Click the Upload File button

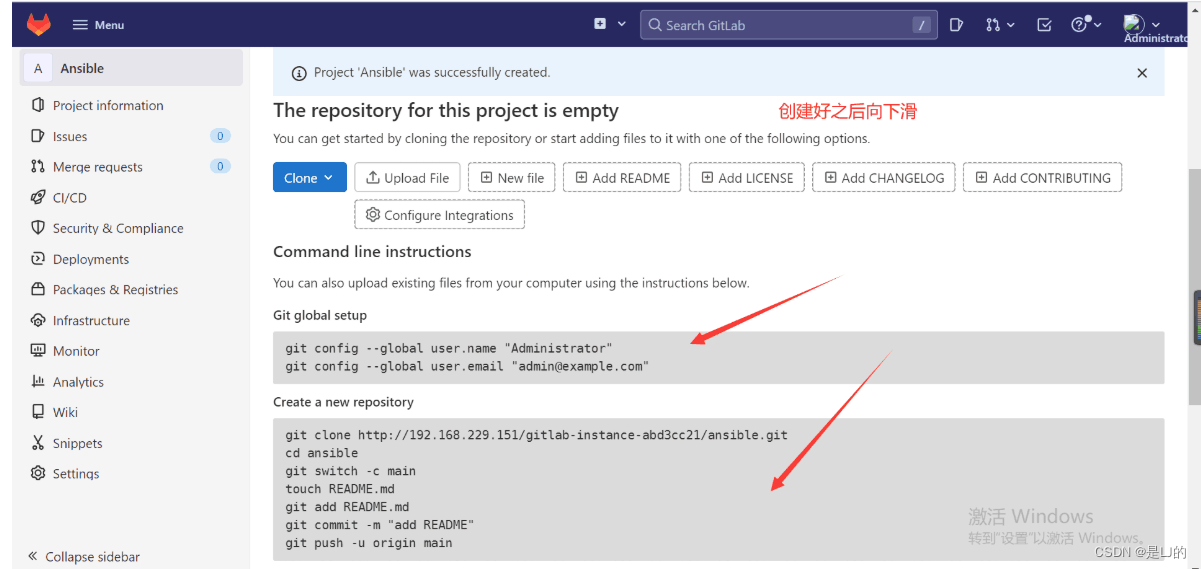pyautogui.click(x=407, y=178)
